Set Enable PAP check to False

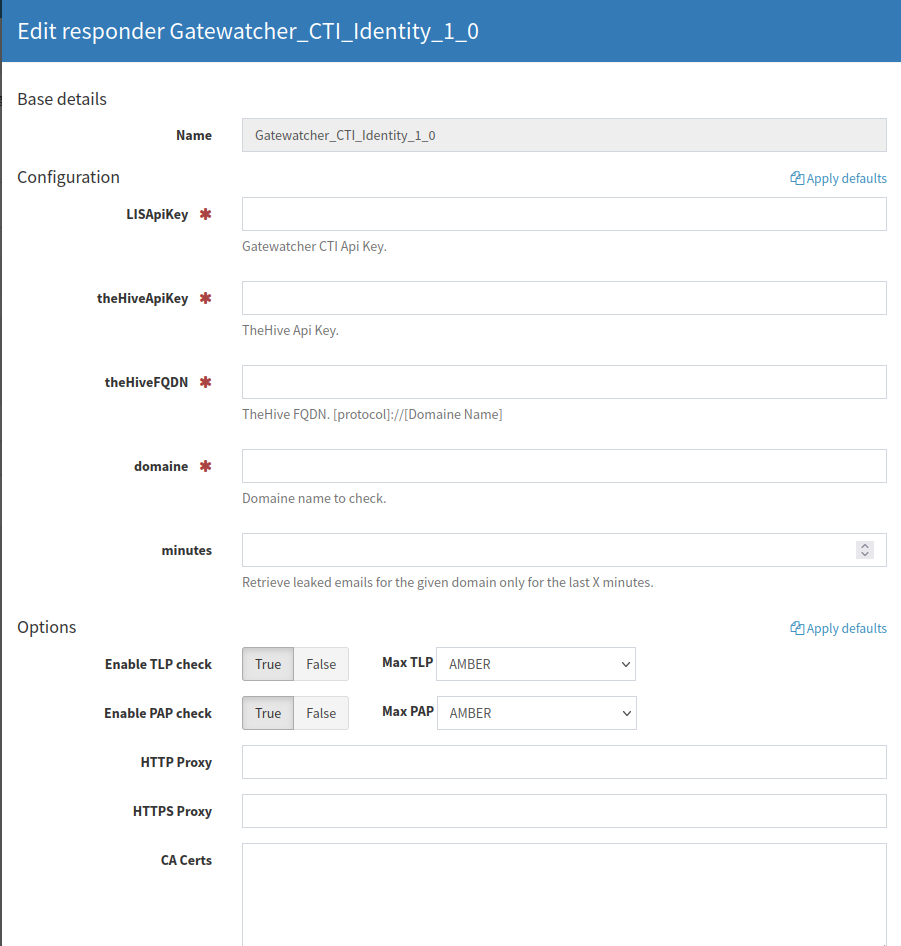pyautogui.click(x=321, y=713)
